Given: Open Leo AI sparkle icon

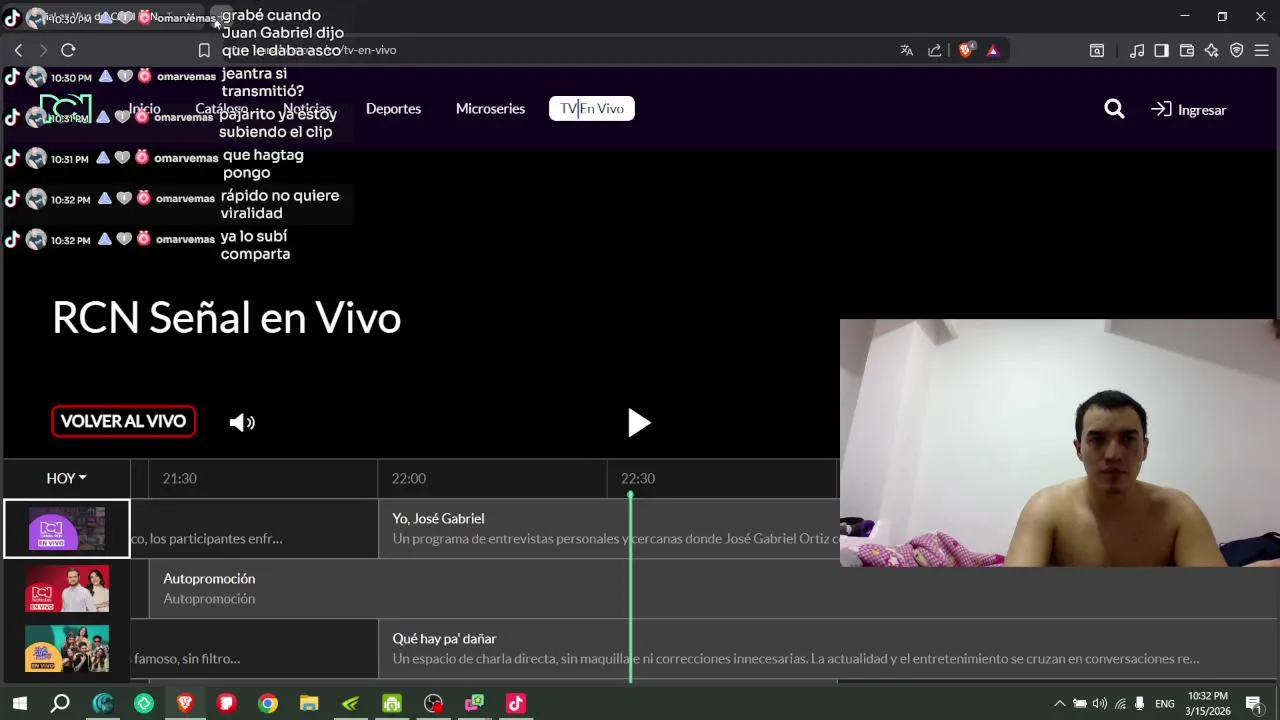Looking at the screenshot, I should 1212,50.
